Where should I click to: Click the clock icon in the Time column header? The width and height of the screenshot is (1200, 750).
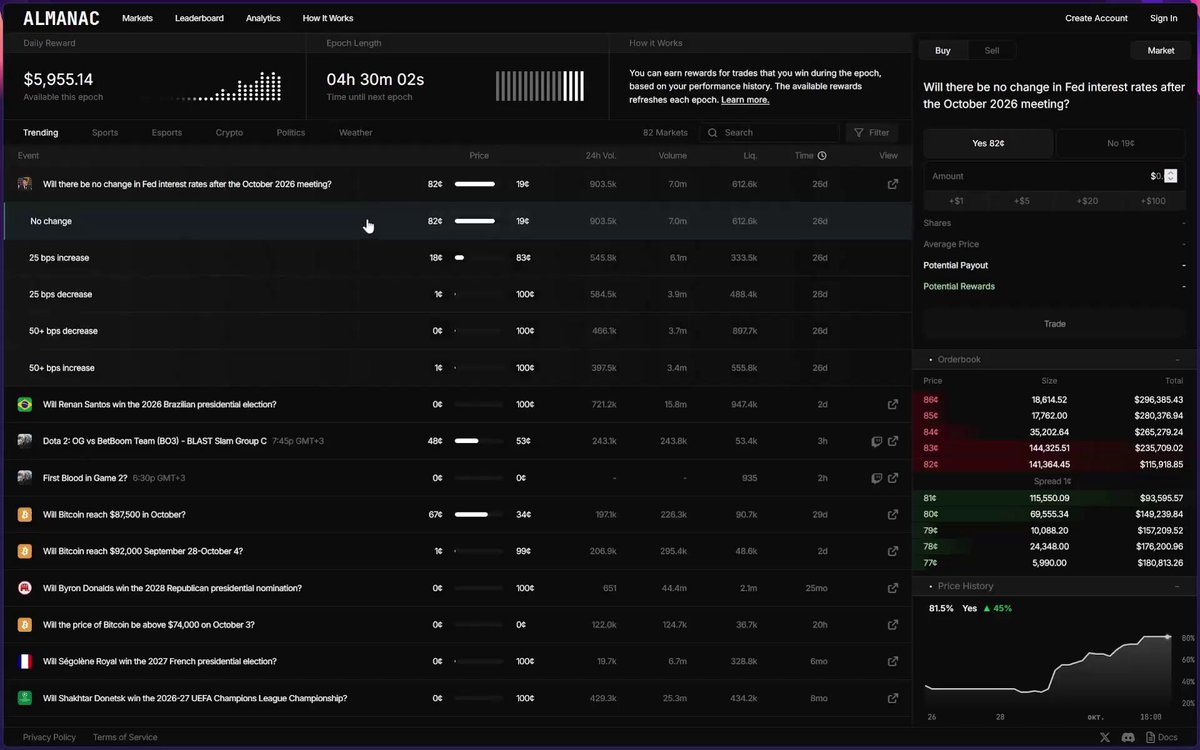822,156
